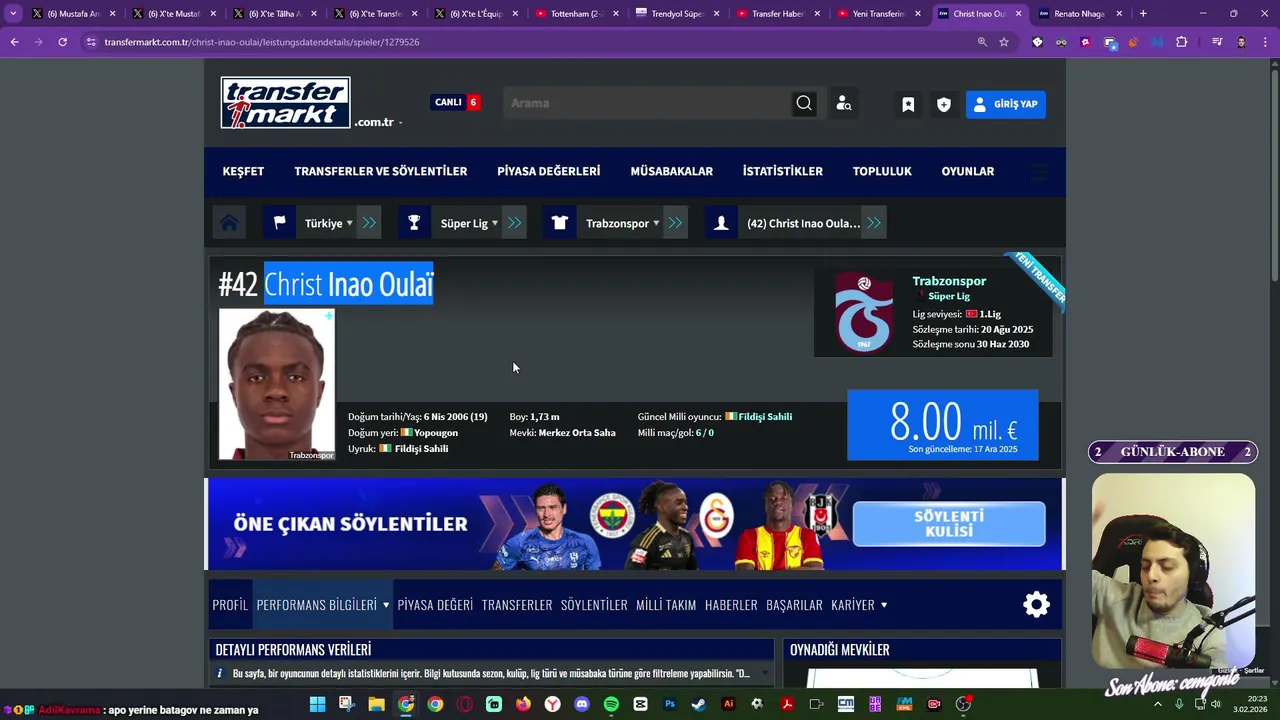Open the PİYASA DEĞERLERİ menu
1280x720 pixels.
click(548, 171)
